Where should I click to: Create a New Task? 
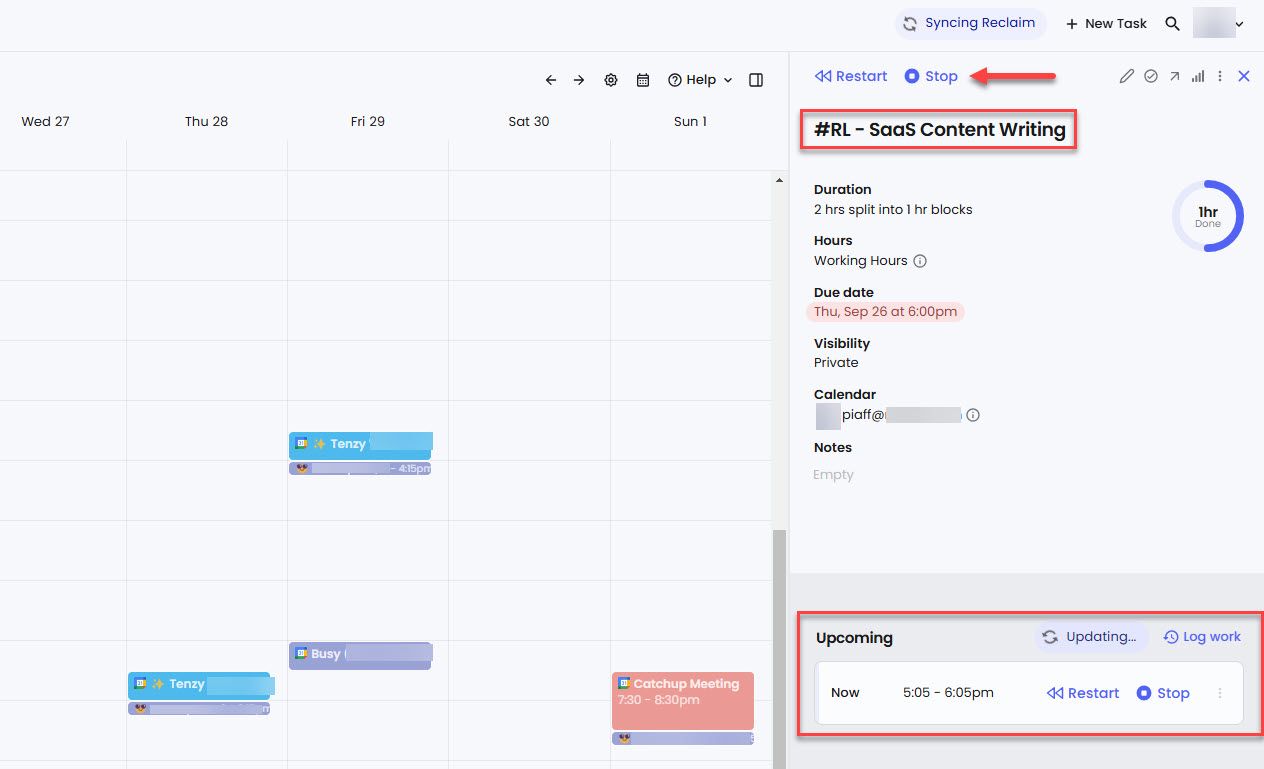(x=1106, y=23)
